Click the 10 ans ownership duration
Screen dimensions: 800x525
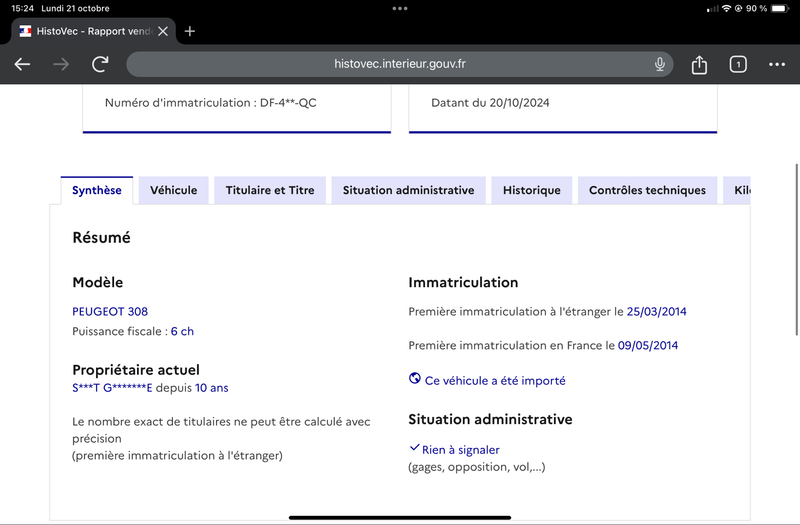point(211,388)
